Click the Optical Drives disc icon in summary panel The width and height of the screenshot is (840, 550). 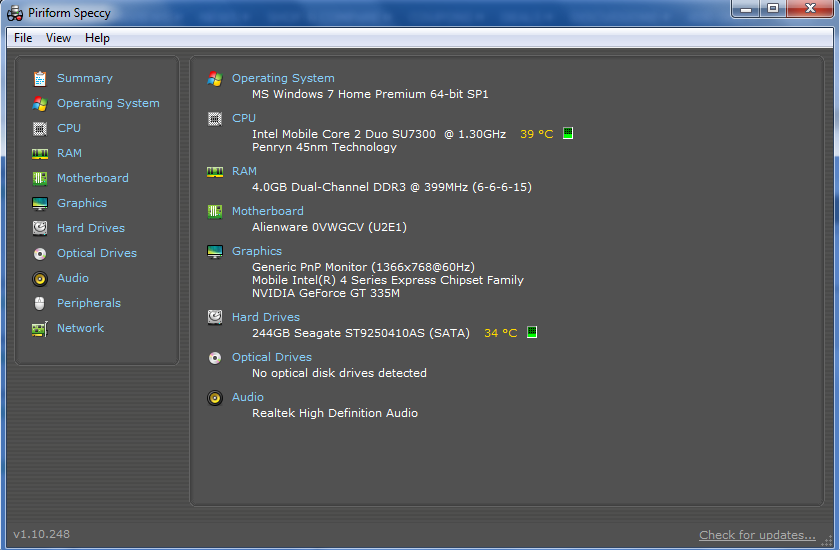pyautogui.click(x=215, y=358)
